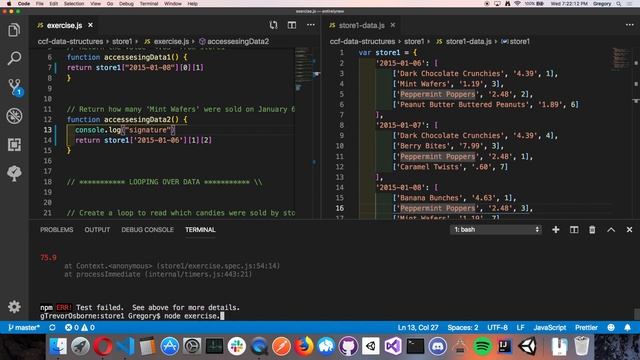Open the Extensions view in activity bar

tap(14, 144)
